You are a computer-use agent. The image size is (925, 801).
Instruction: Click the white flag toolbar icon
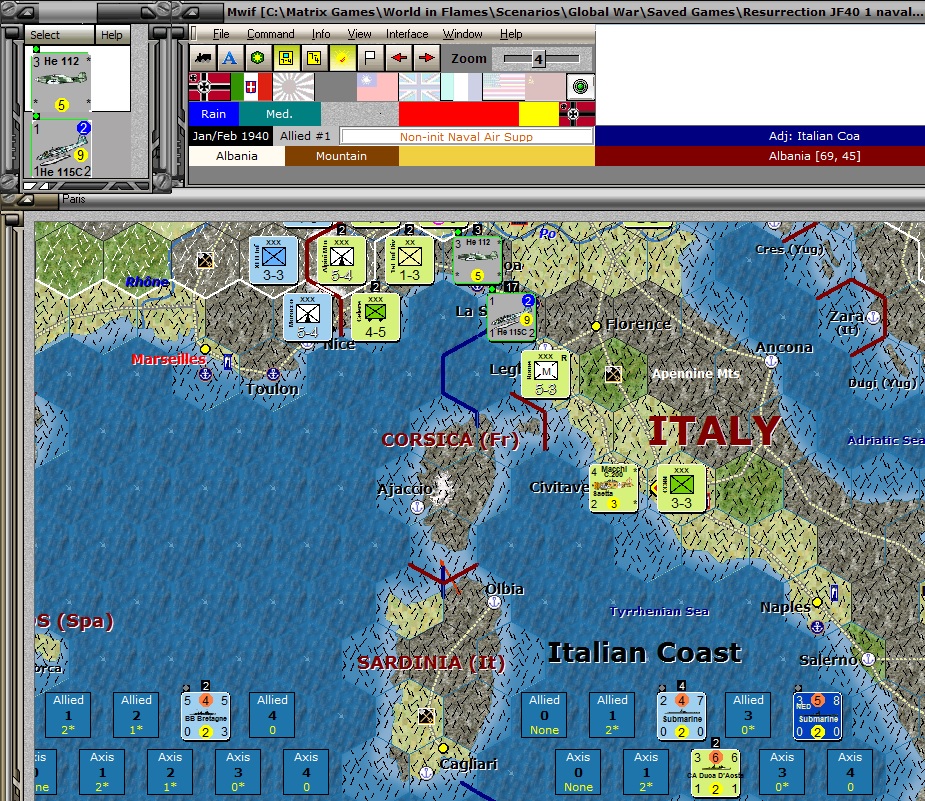coord(370,58)
